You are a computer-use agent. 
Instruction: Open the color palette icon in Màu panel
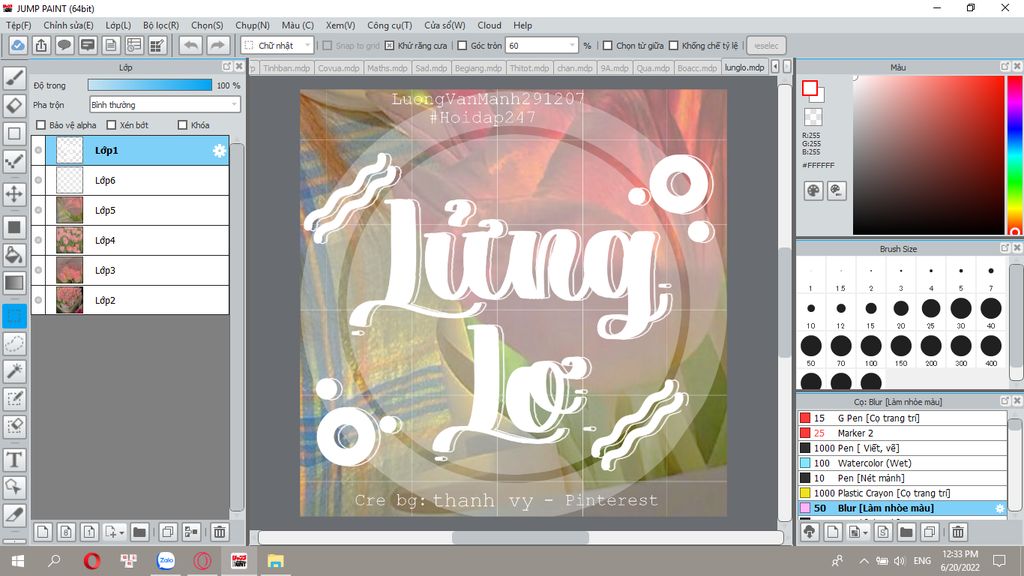tap(813, 191)
